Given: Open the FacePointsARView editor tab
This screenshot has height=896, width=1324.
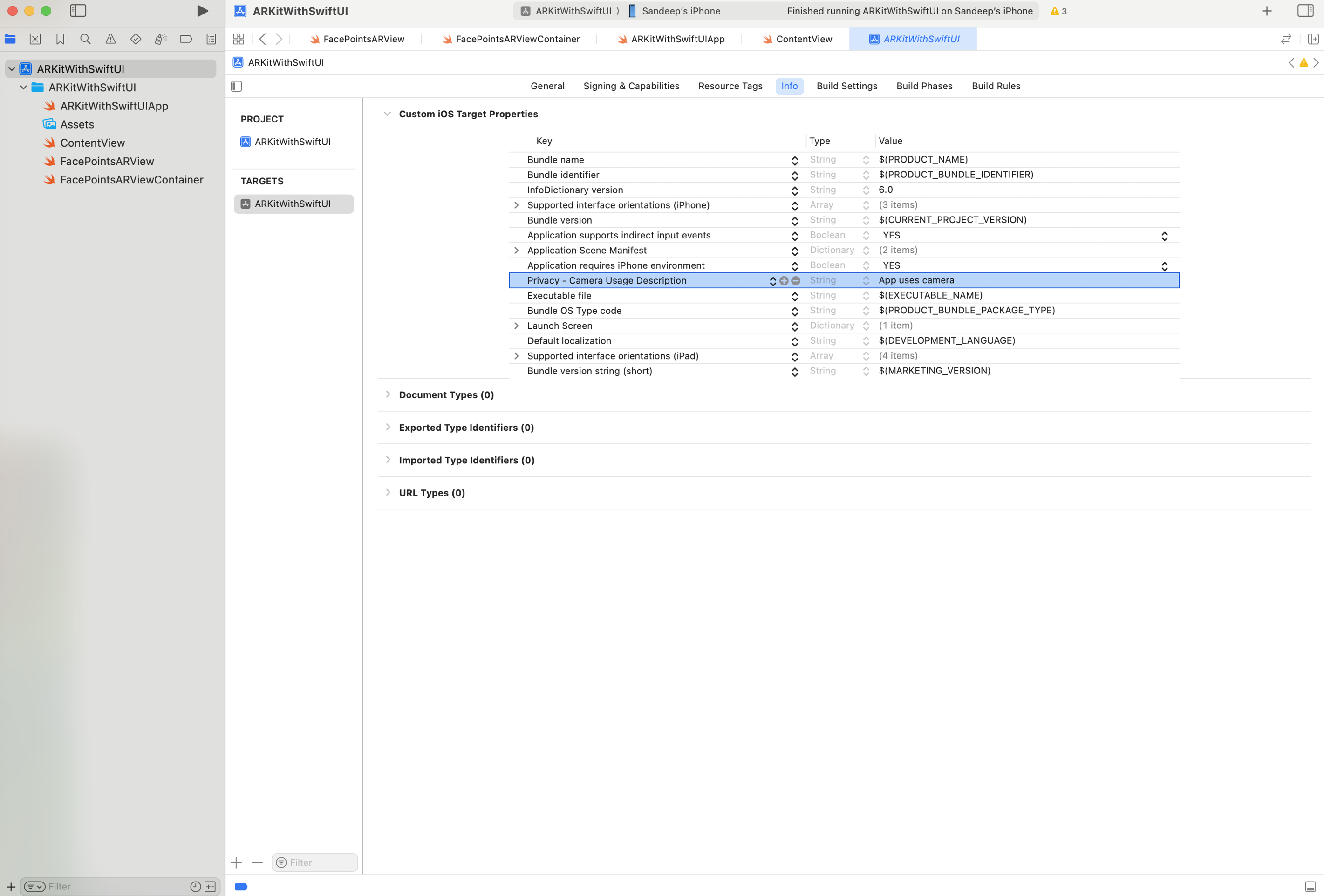Looking at the screenshot, I should pyautogui.click(x=357, y=39).
